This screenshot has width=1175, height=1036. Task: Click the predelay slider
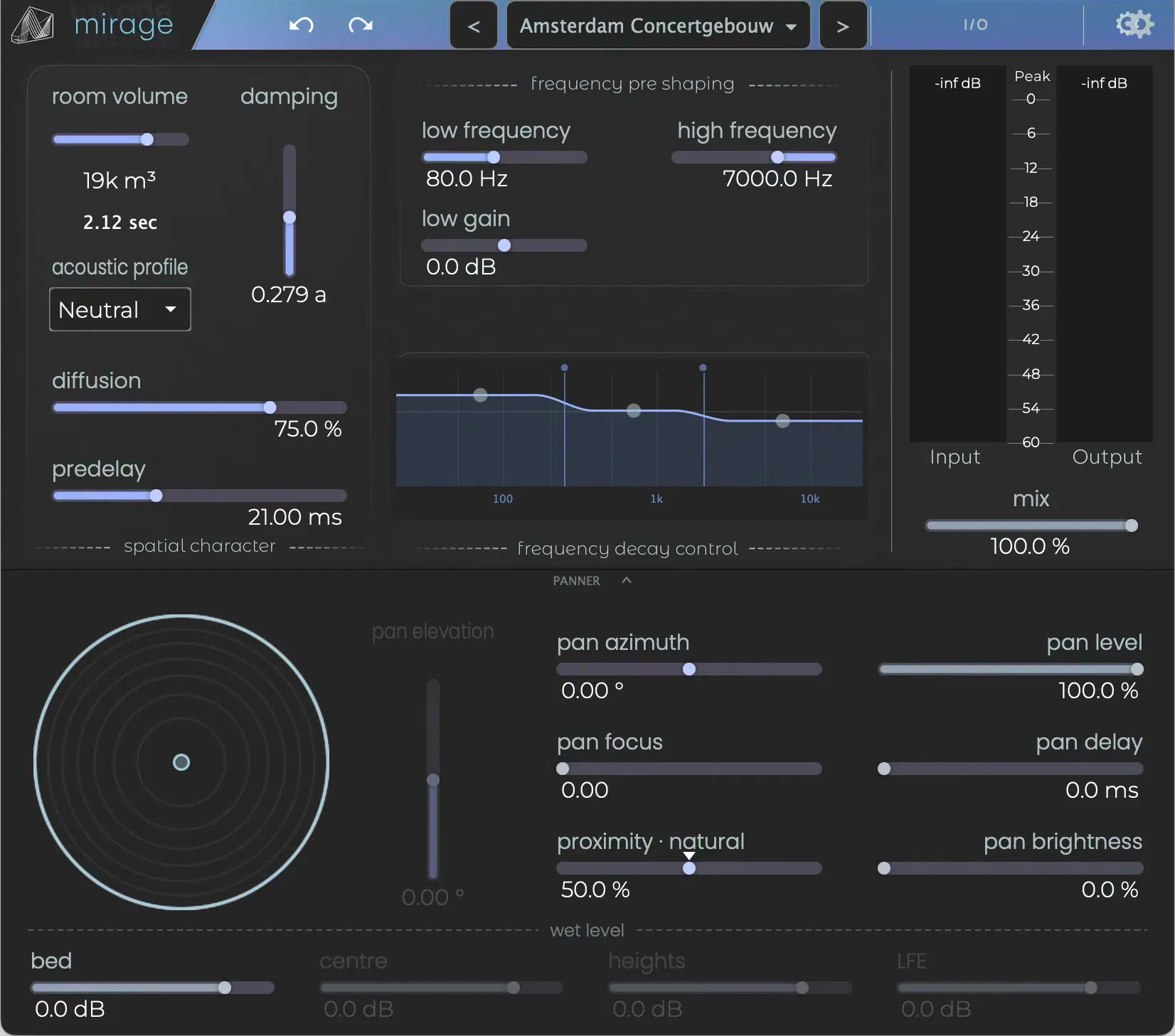tap(199, 496)
